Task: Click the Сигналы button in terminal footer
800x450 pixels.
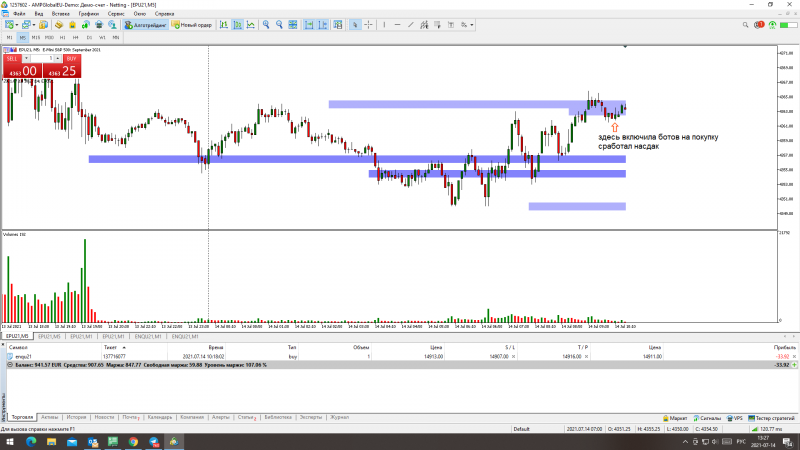Action: coord(707,418)
